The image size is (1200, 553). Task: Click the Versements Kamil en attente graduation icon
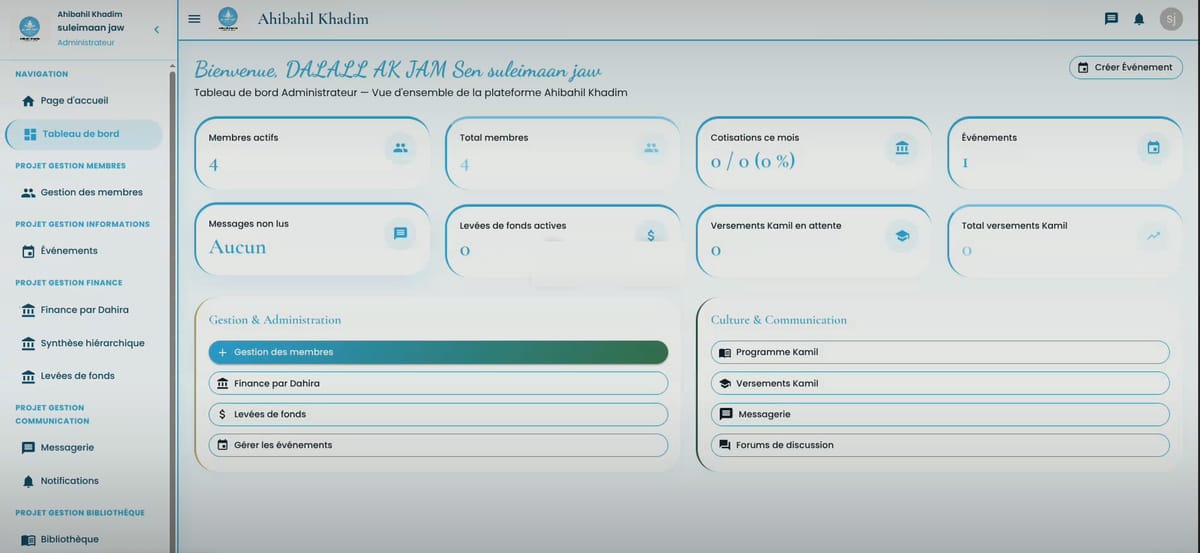tap(903, 236)
